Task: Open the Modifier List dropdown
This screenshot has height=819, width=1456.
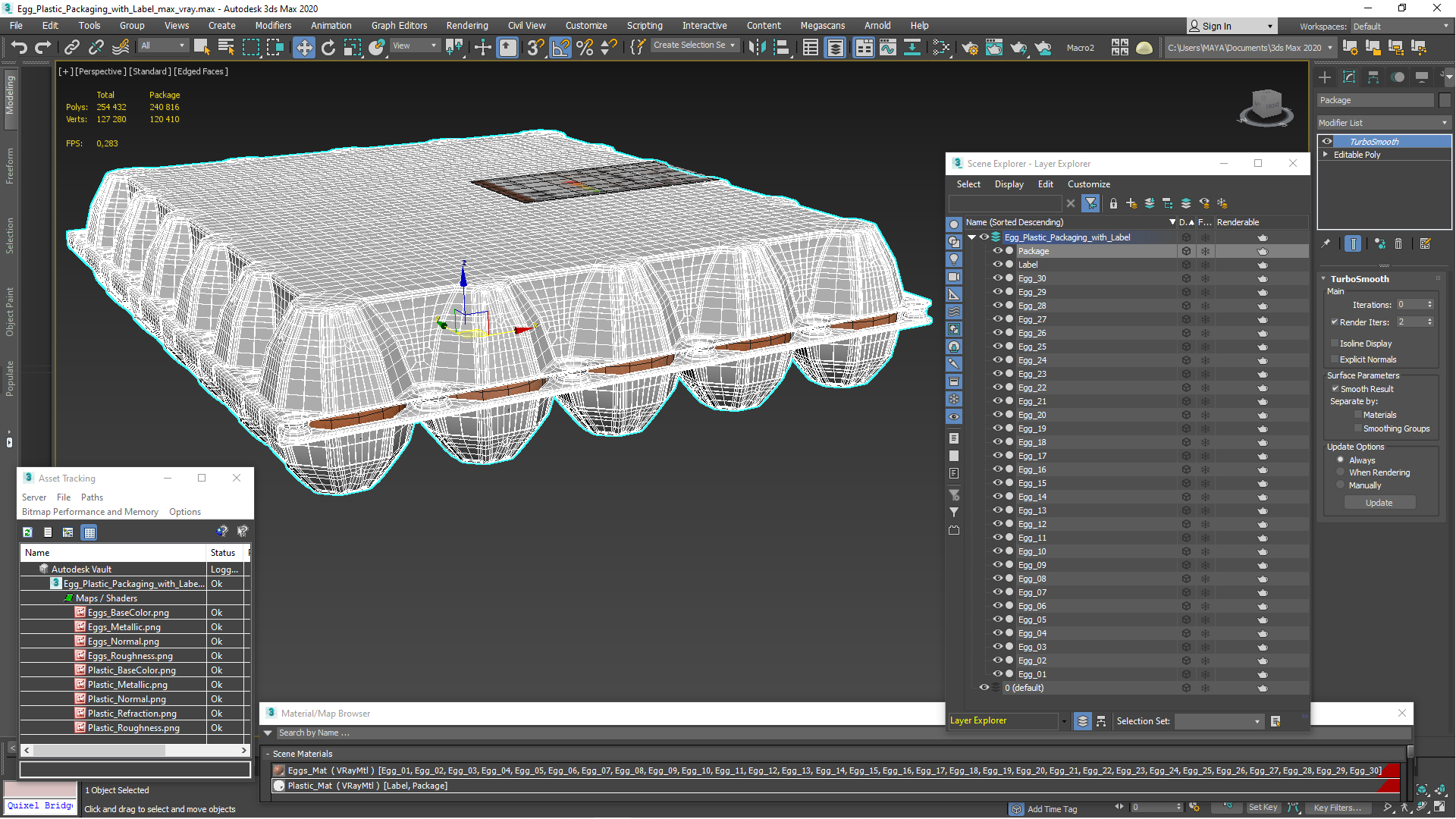Action: [1384, 123]
